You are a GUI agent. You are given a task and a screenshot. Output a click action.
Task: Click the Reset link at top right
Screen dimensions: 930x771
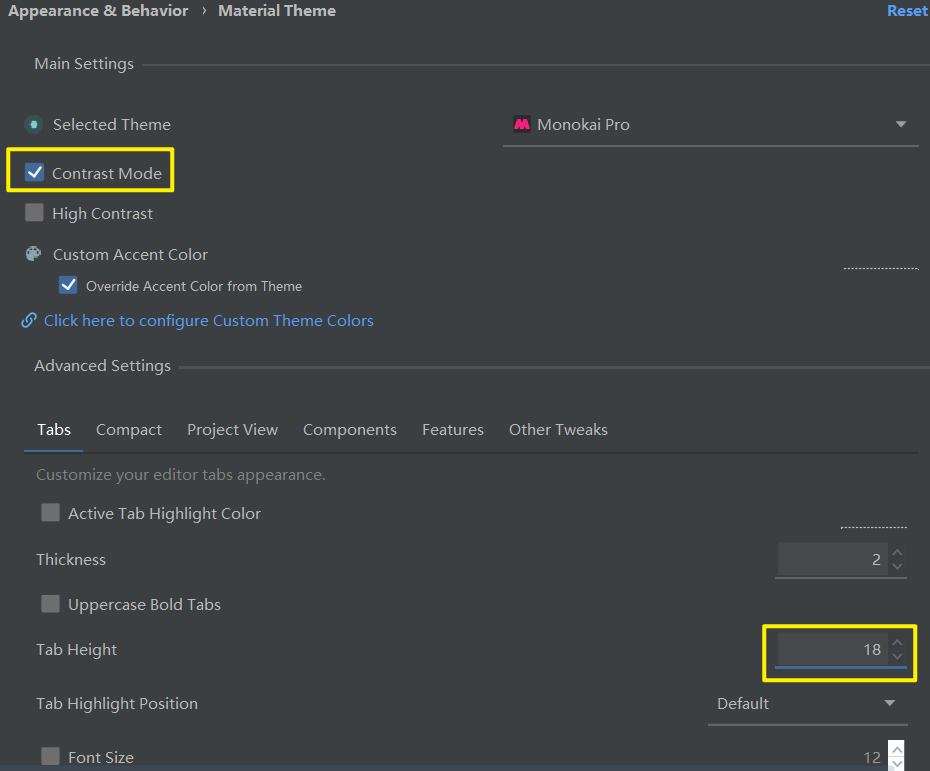coord(907,11)
